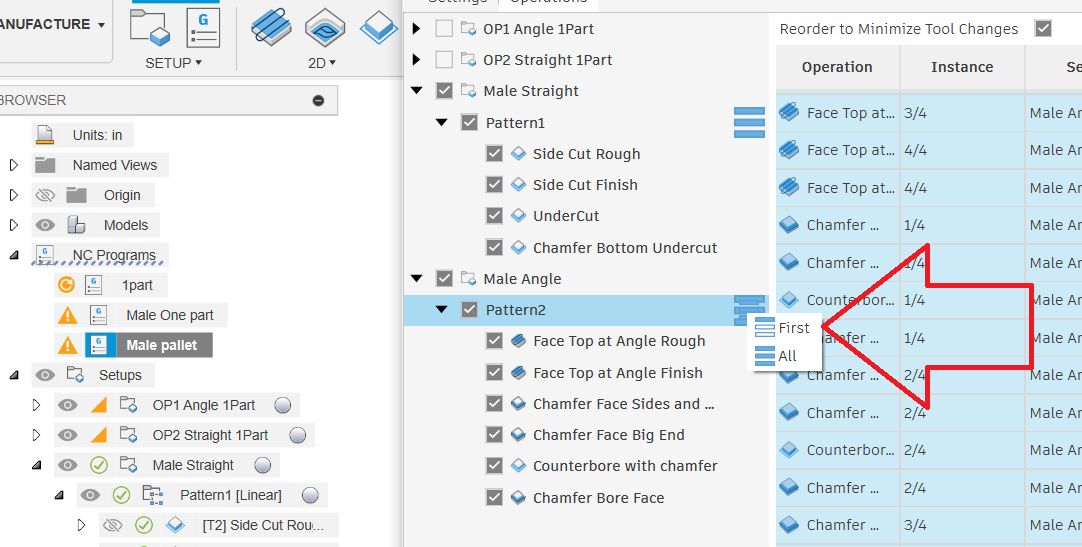Click the radio circle next to OP2 Straight 1Part

[x=297, y=435]
